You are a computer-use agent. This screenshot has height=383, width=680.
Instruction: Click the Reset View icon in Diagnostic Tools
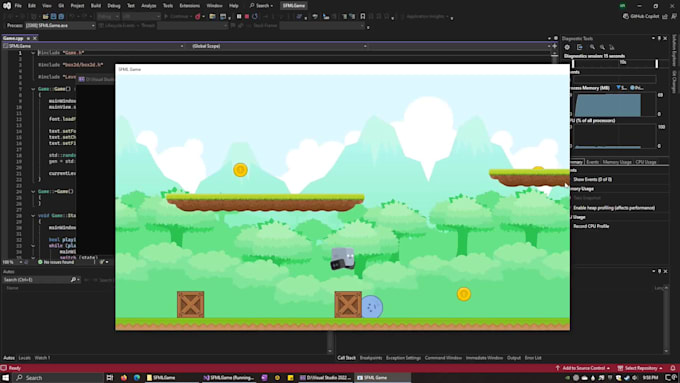coord(612,47)
